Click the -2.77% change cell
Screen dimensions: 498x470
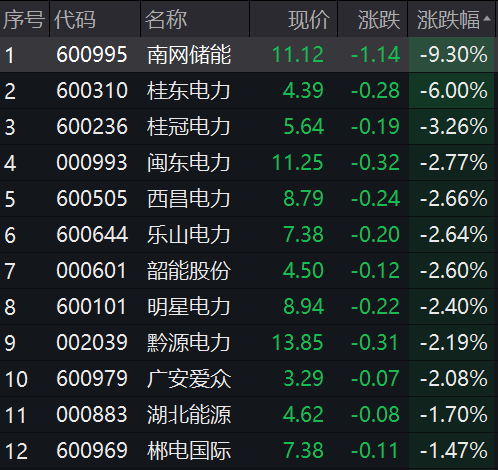click(x=453, y=162)
